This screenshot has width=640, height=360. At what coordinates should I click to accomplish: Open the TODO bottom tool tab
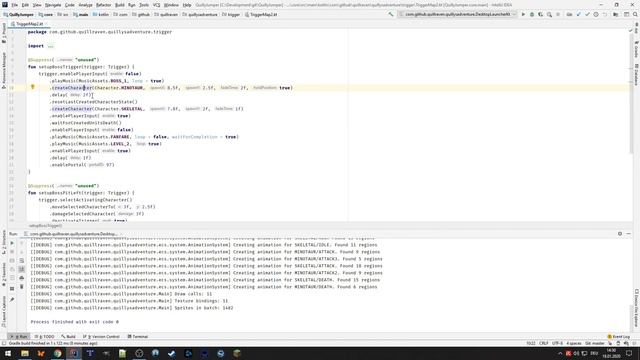44,337
